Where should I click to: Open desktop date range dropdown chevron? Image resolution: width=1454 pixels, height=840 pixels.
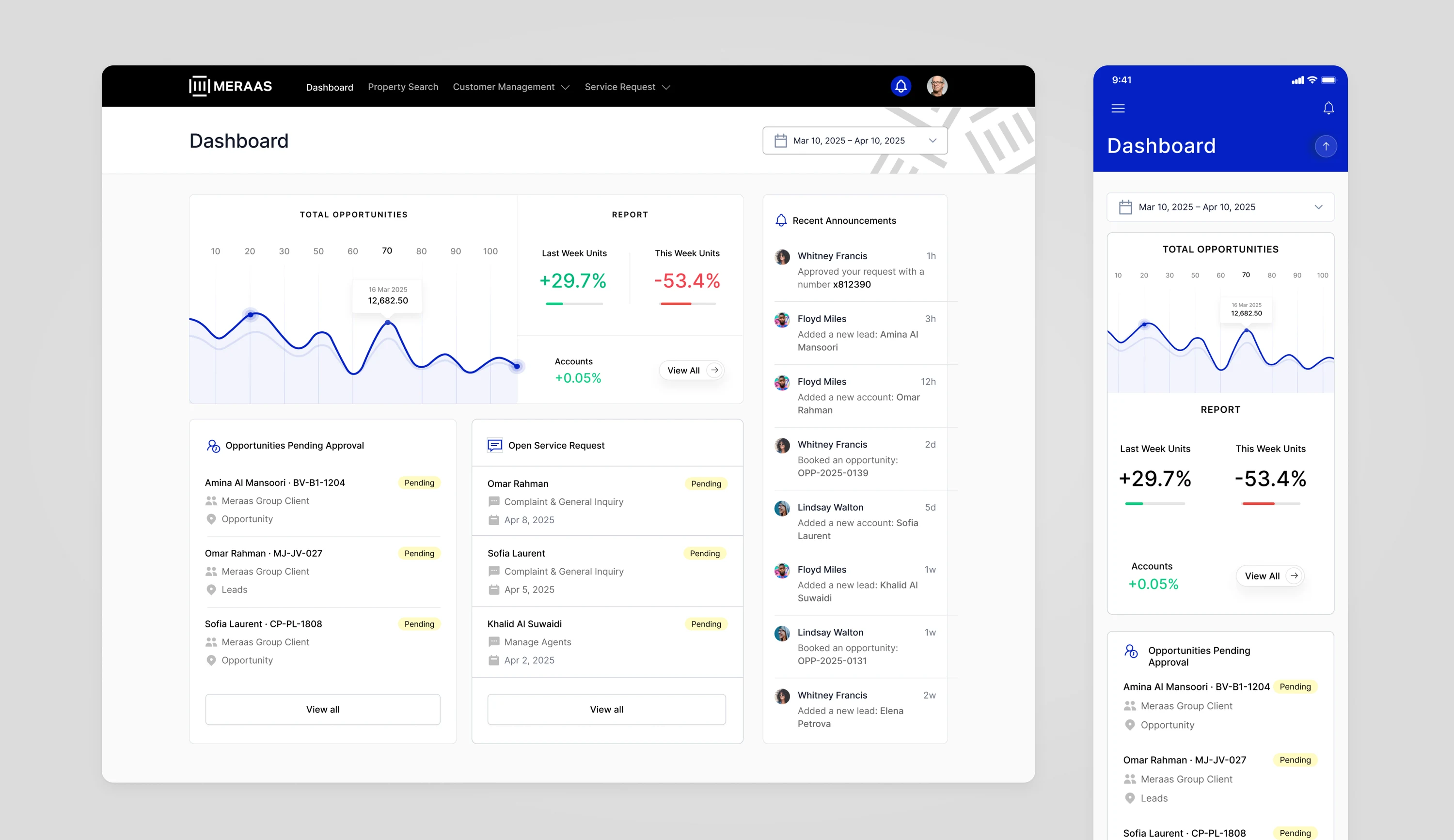pyautogui.click(x=932, y=140)
